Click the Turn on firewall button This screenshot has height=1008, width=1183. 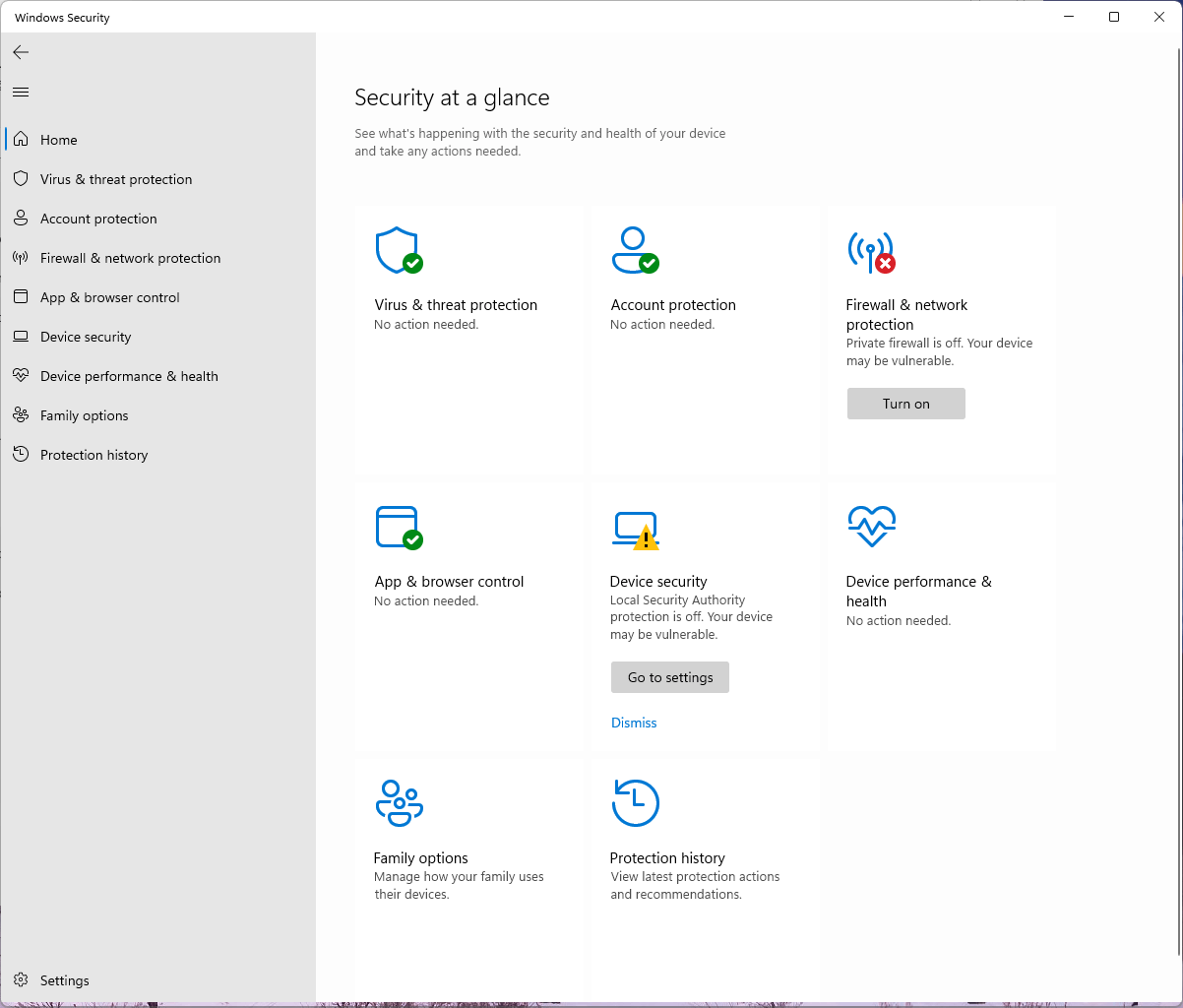905,404
